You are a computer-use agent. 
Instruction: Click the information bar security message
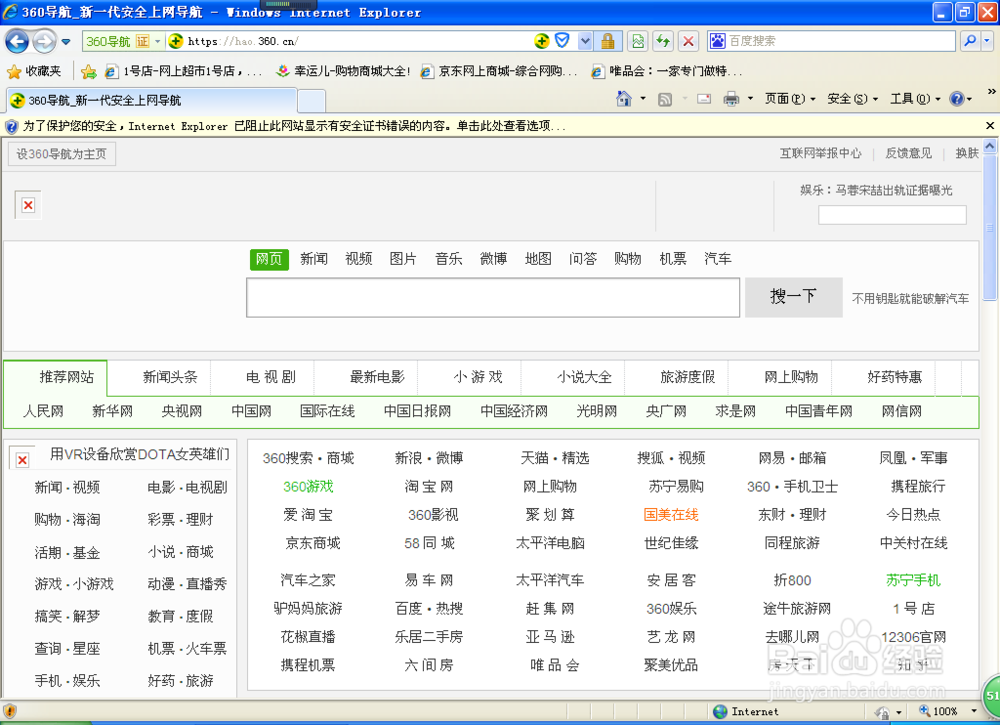point(294,126)
